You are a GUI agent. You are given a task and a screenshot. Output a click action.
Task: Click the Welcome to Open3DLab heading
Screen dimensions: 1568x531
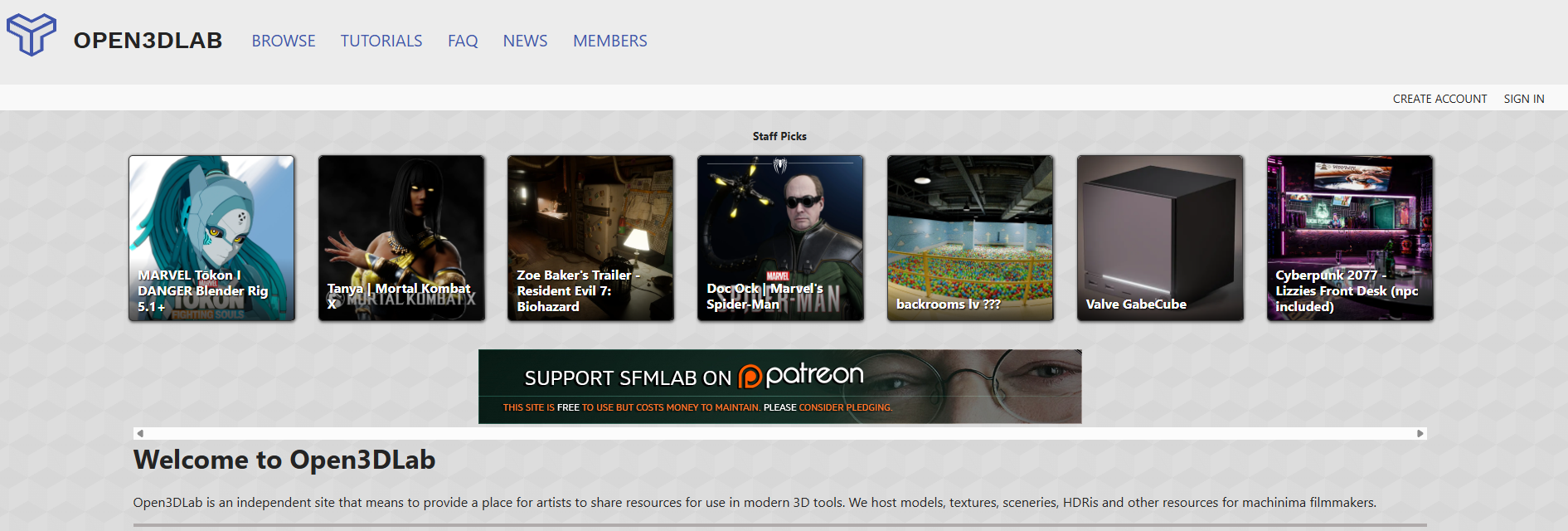[284, 460]
